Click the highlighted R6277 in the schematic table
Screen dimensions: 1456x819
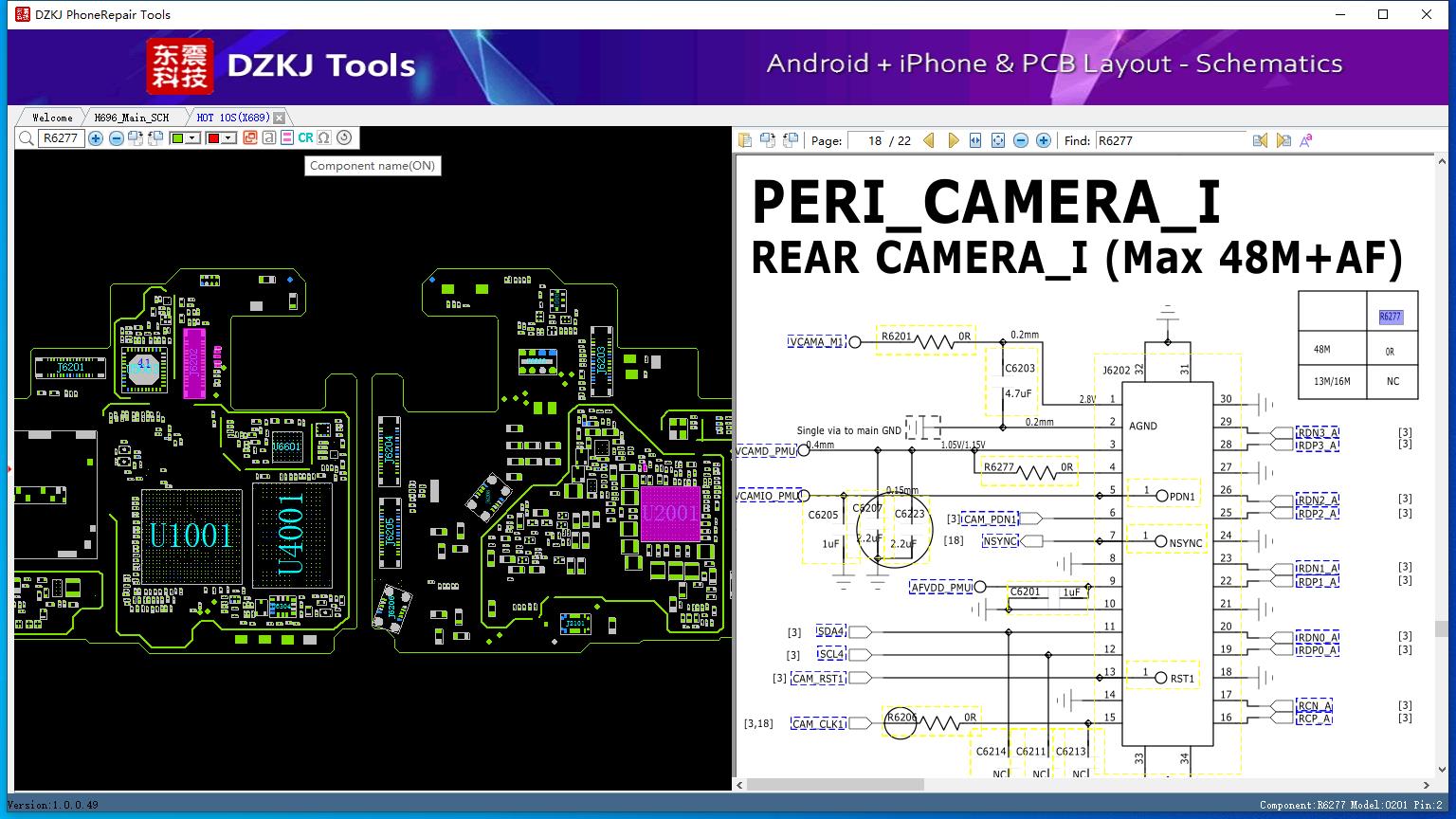click(x=1390, y=318)
